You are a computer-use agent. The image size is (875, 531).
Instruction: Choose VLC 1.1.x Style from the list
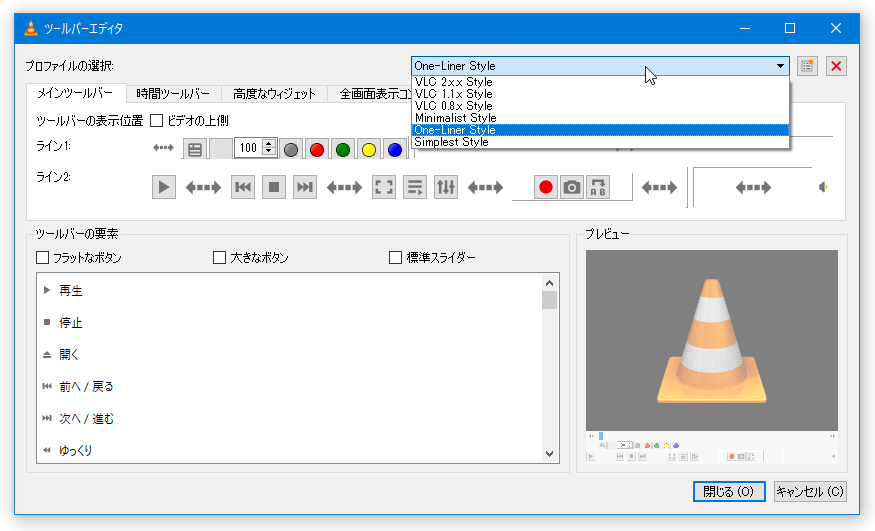coord(600,94)
